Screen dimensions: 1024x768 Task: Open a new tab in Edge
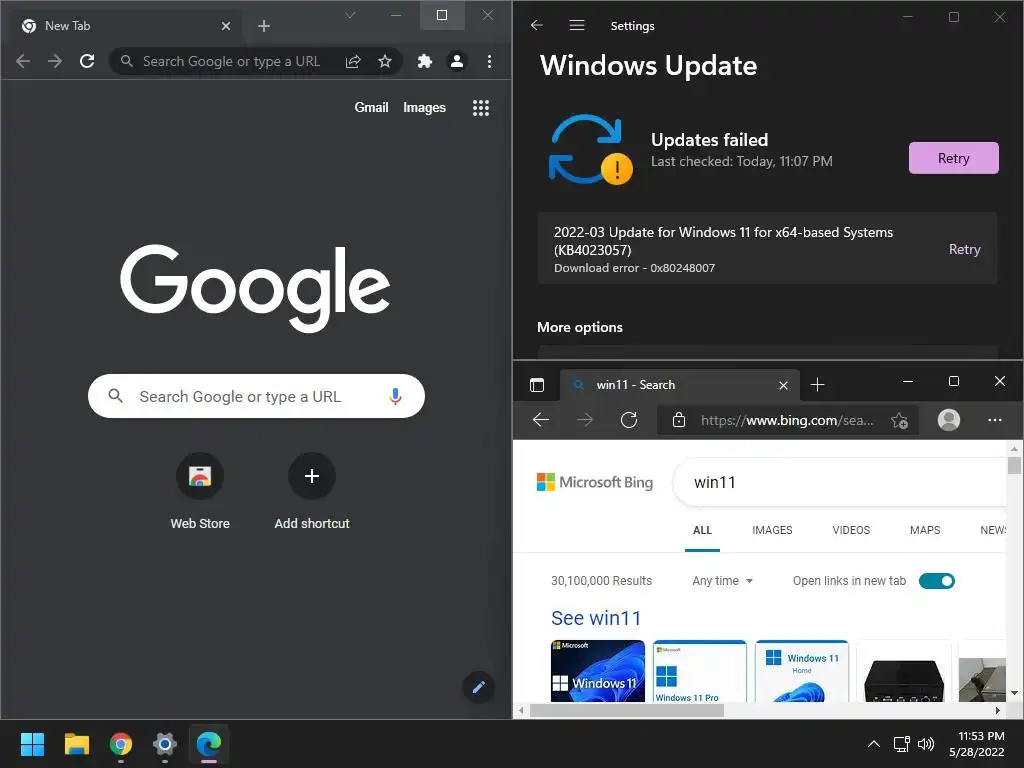(x=817, y=385)
